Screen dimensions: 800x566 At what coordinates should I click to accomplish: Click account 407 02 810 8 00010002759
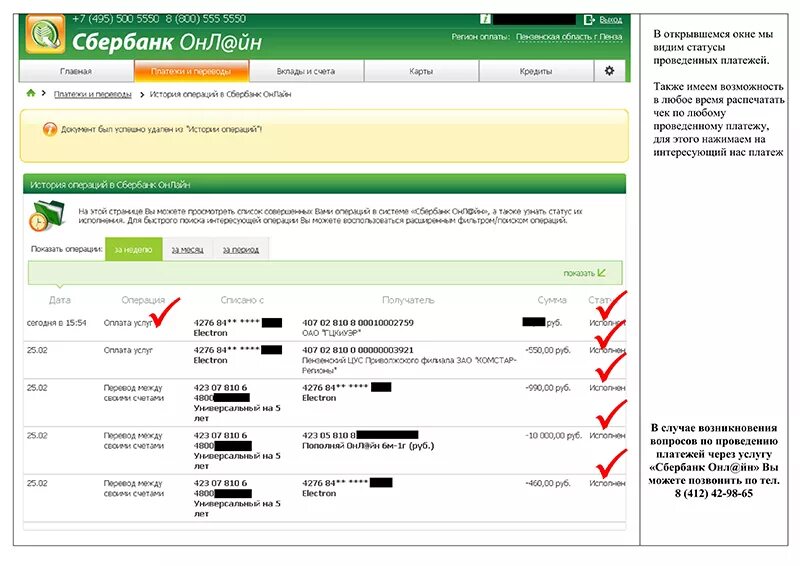[358, 323]
